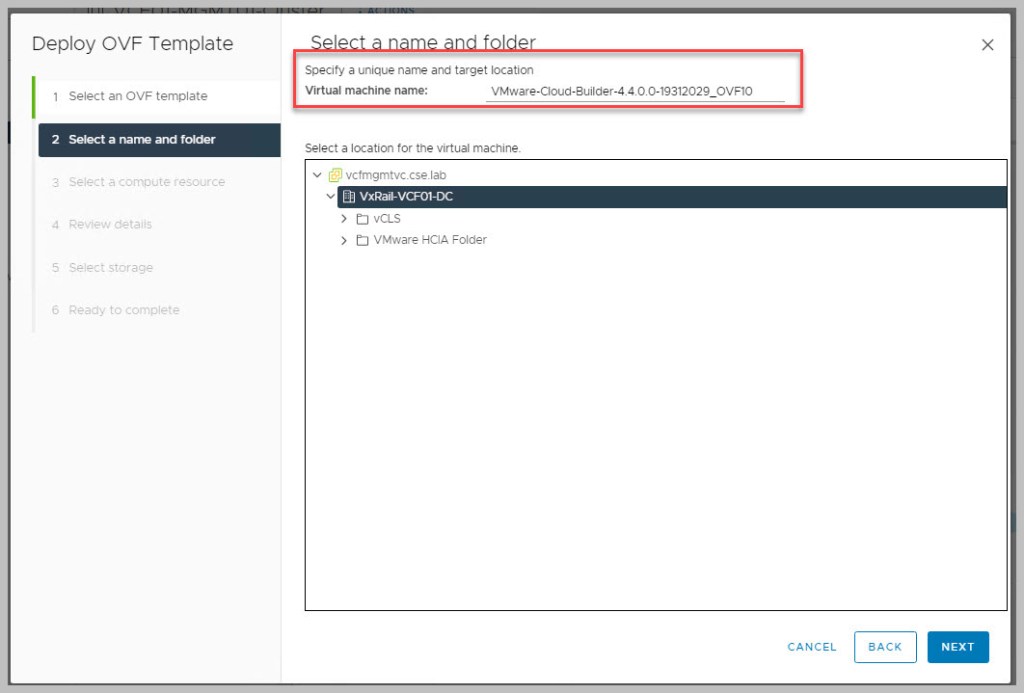Select the vCLS folder label

point(387,219)
